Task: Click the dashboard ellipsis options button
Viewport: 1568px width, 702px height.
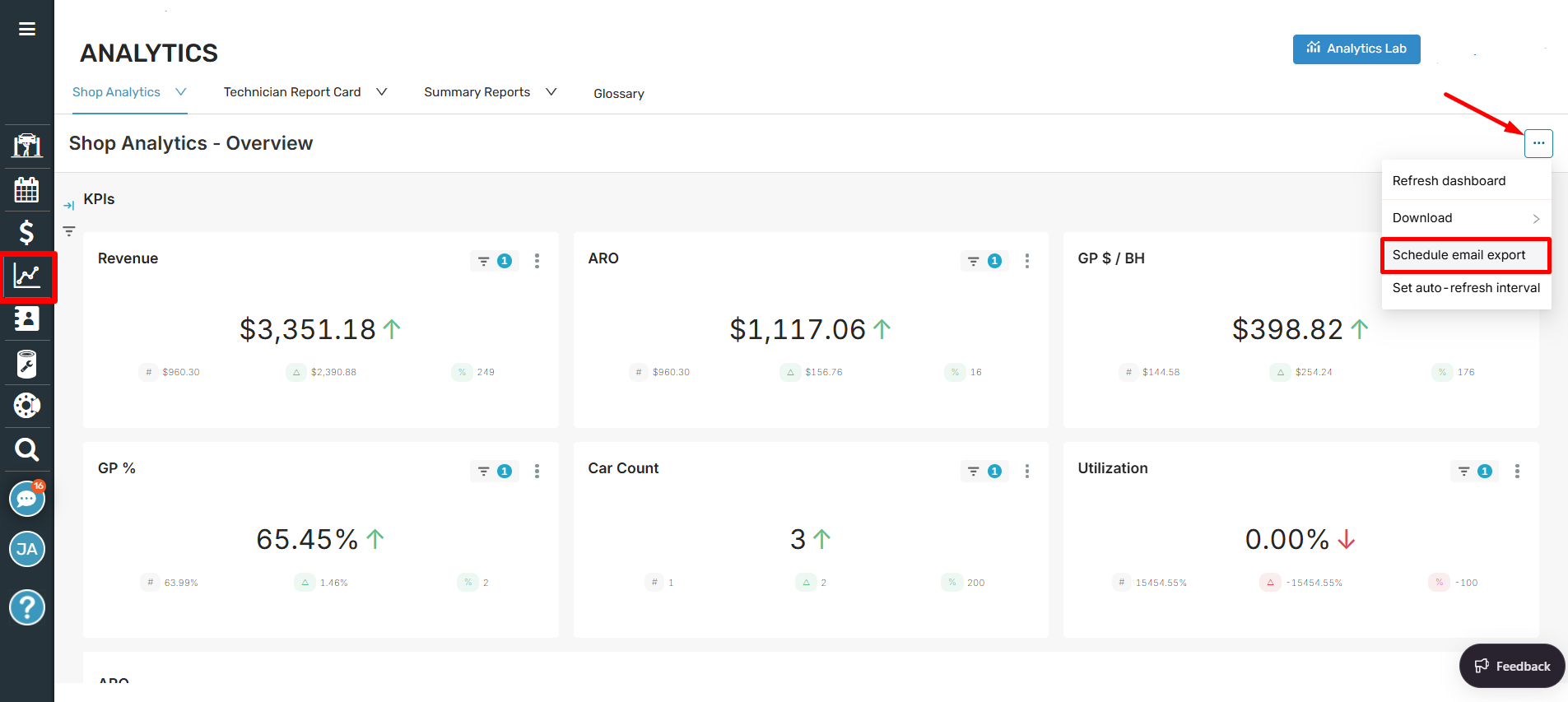Action: 1538,143
